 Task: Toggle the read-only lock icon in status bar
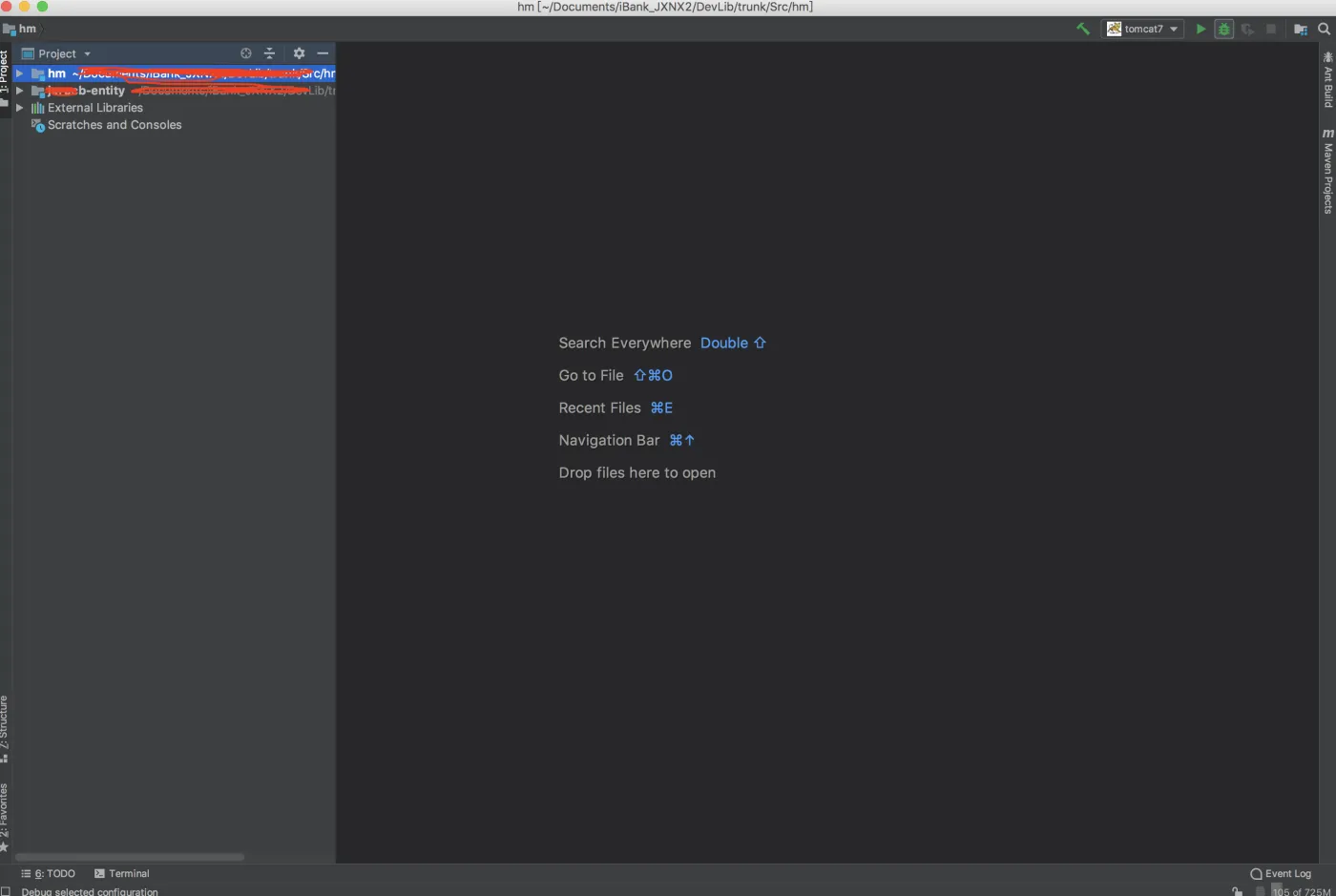1237,891
